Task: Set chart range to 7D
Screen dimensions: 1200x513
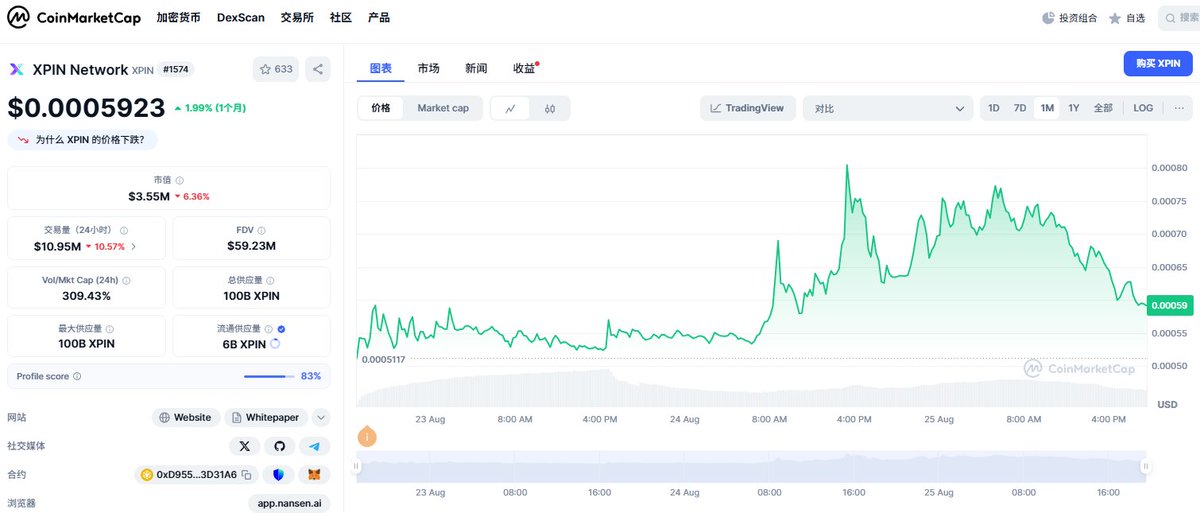Action: (x=1020, y=108)
